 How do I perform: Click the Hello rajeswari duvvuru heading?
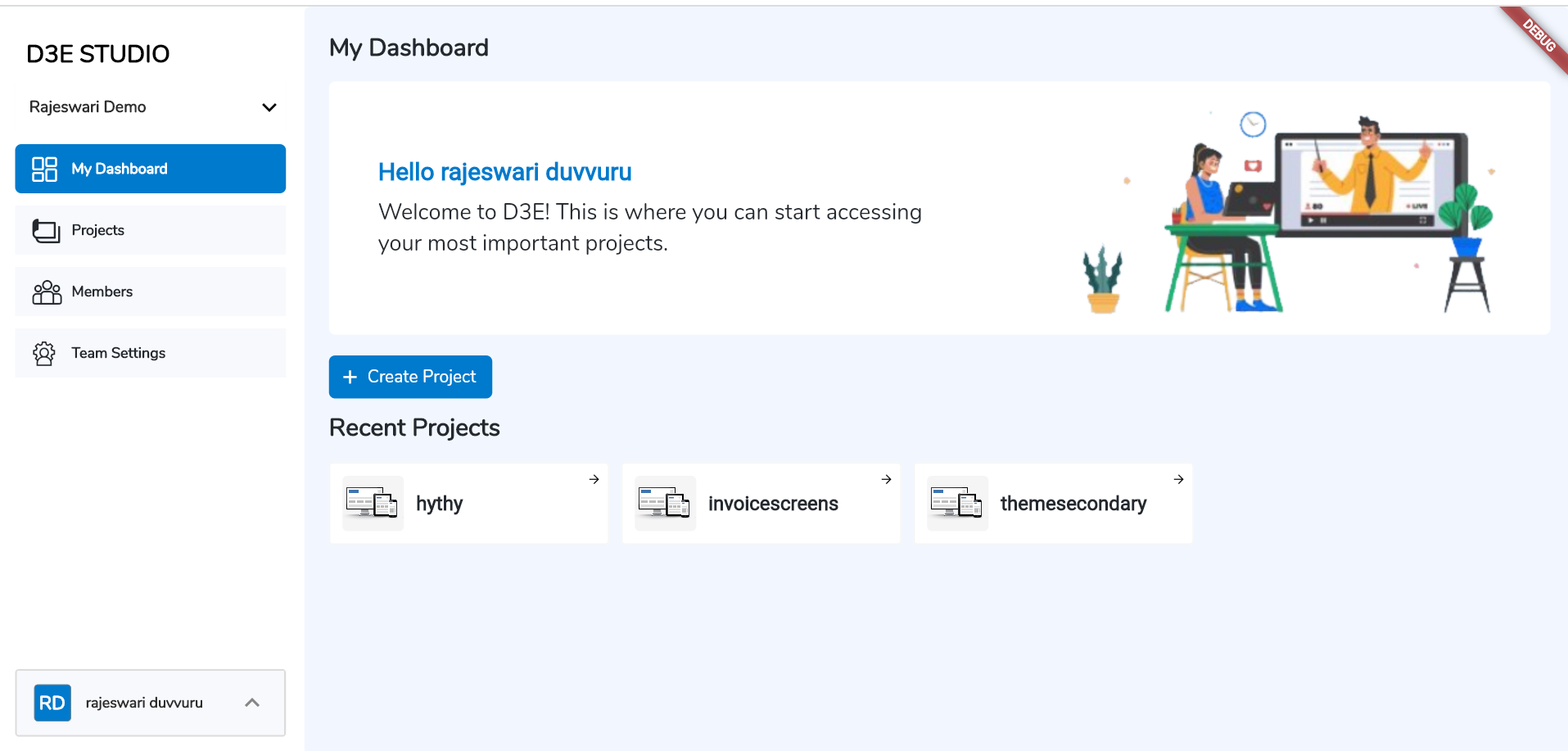(504, 172)
